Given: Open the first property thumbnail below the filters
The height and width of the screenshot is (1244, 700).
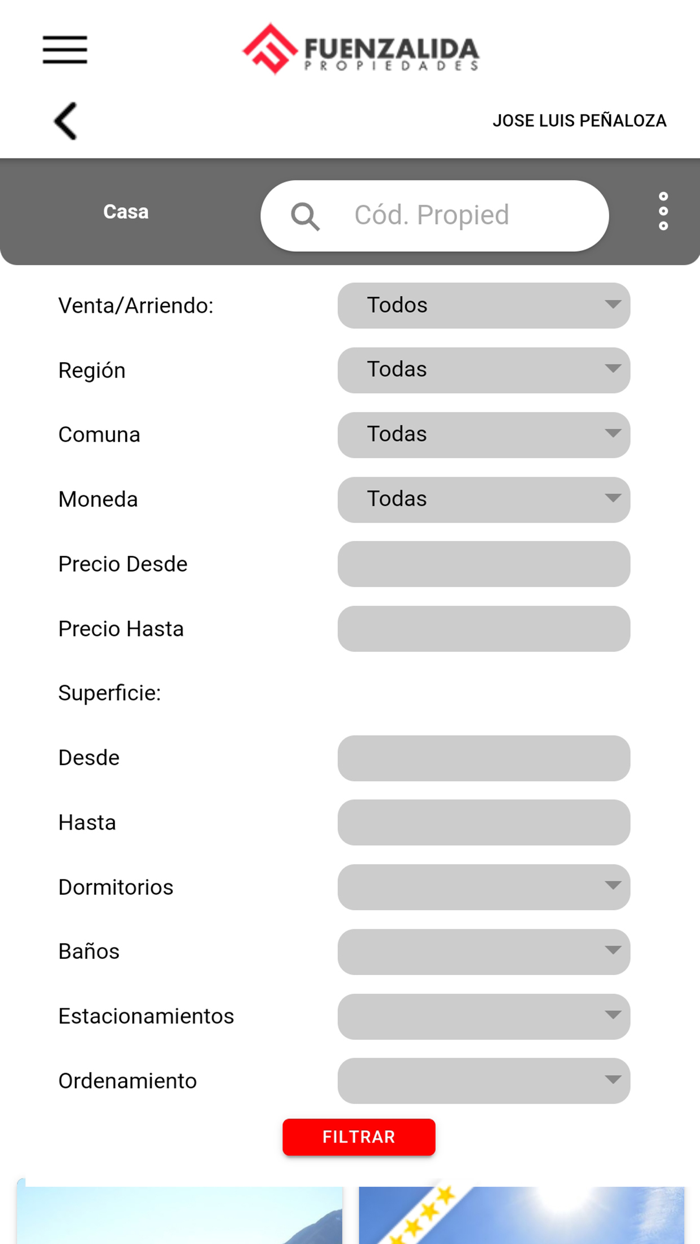Looking at the screenshot, I should pyautogui.click(x=180, y=1215).
